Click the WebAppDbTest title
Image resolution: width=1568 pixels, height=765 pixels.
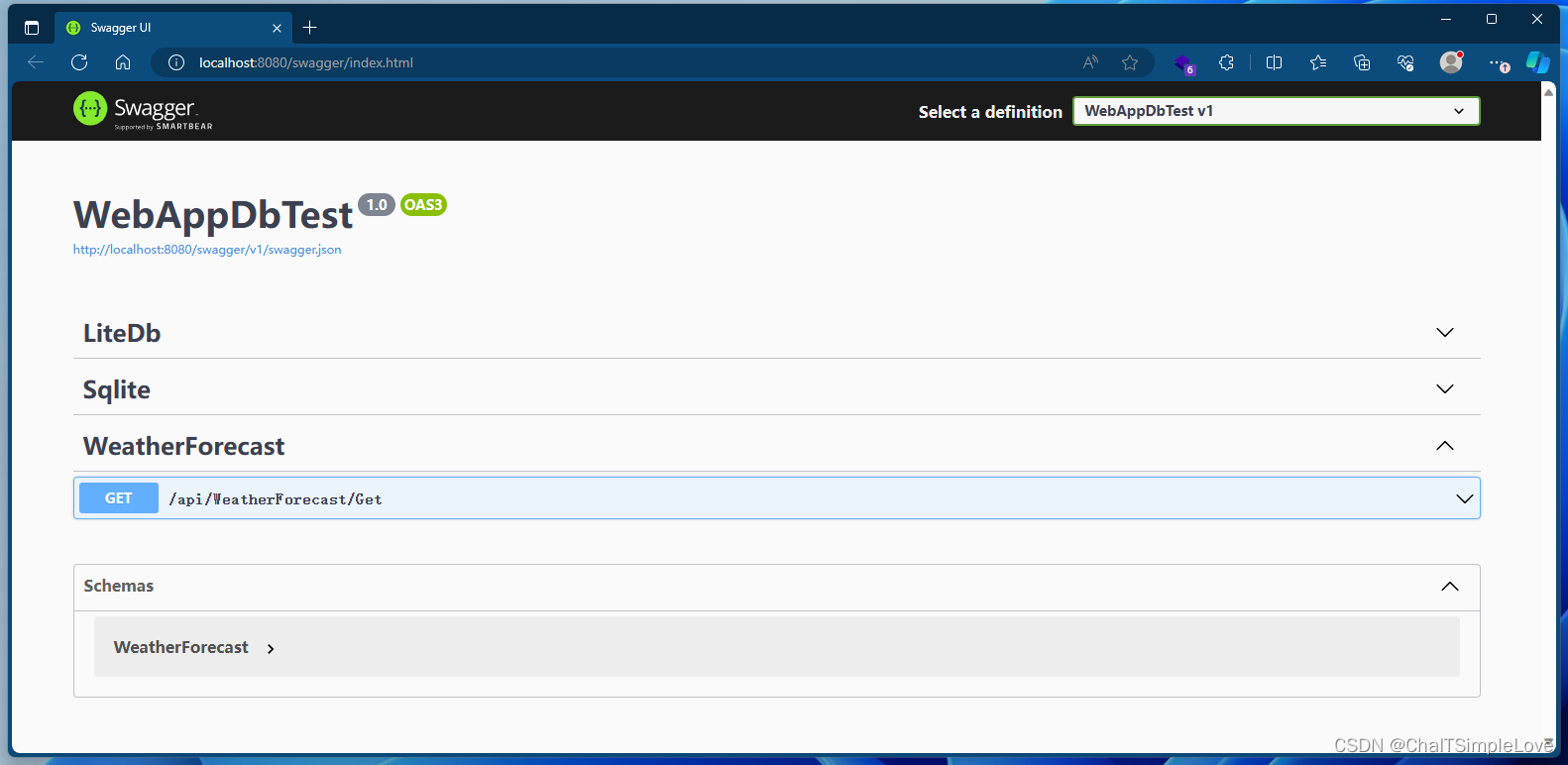[x=213, y=215]
